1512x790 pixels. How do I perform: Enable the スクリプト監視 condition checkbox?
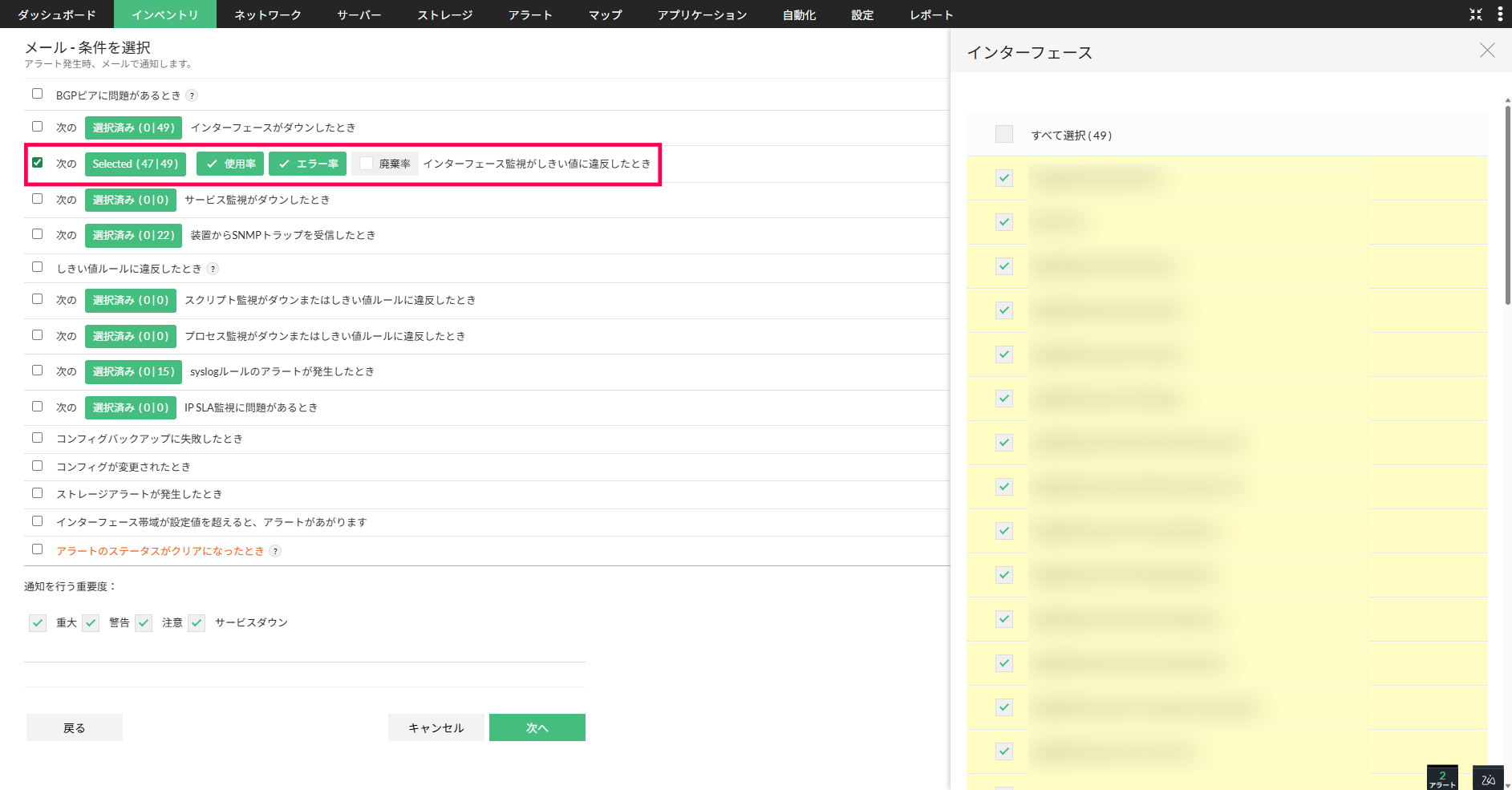coord(37,299)
